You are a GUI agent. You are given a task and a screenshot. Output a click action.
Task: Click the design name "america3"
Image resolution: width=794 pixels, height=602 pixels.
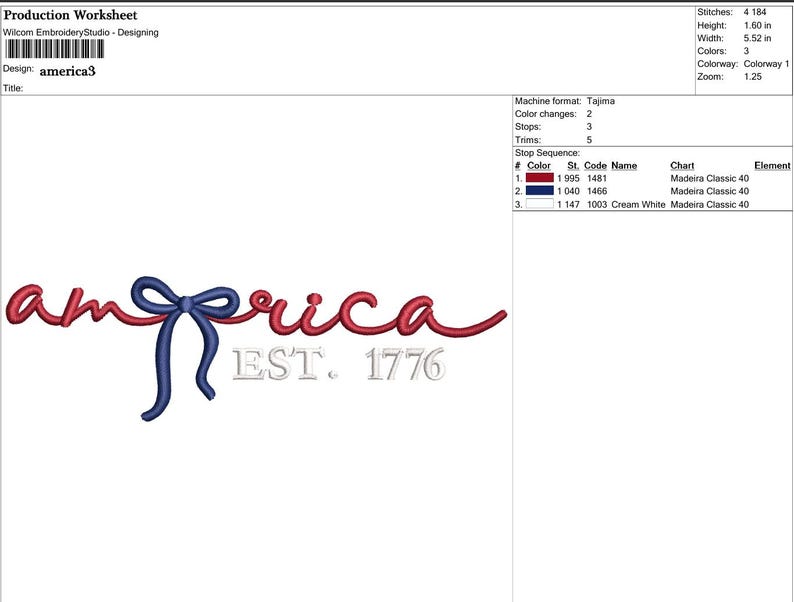[x=67, y=71]
